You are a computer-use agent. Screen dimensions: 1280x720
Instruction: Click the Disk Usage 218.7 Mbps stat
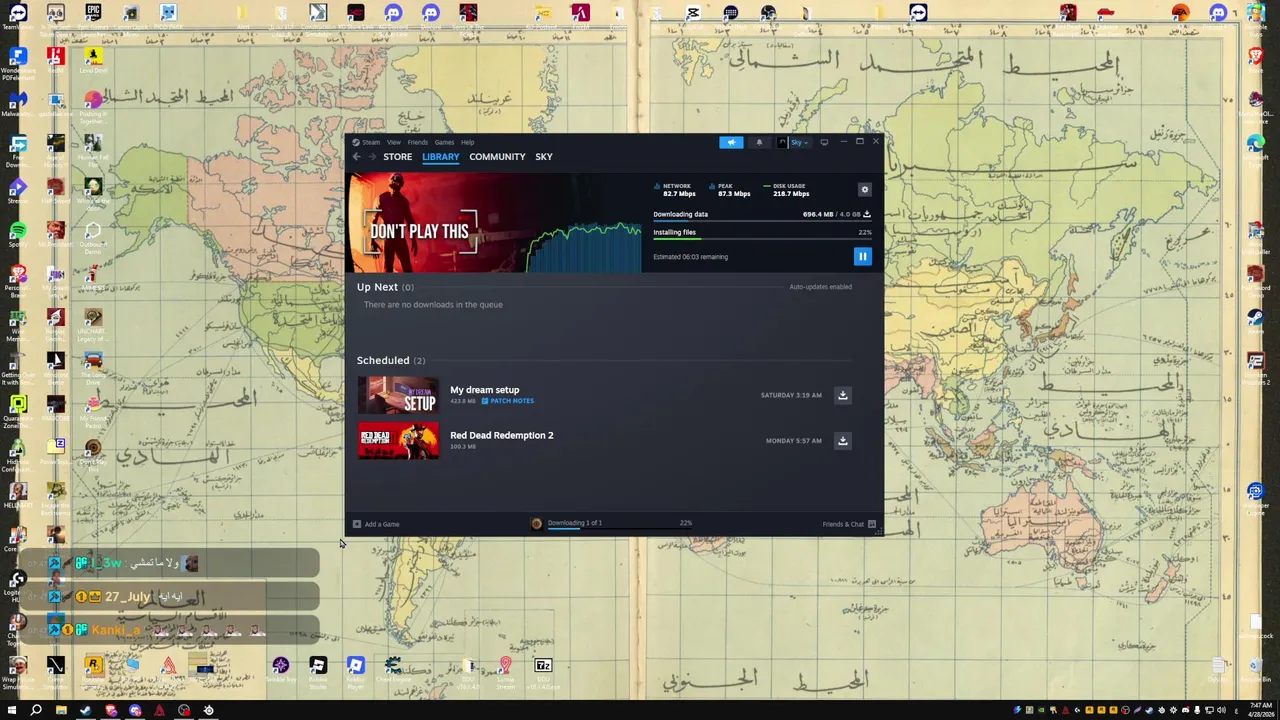point(788,190)
